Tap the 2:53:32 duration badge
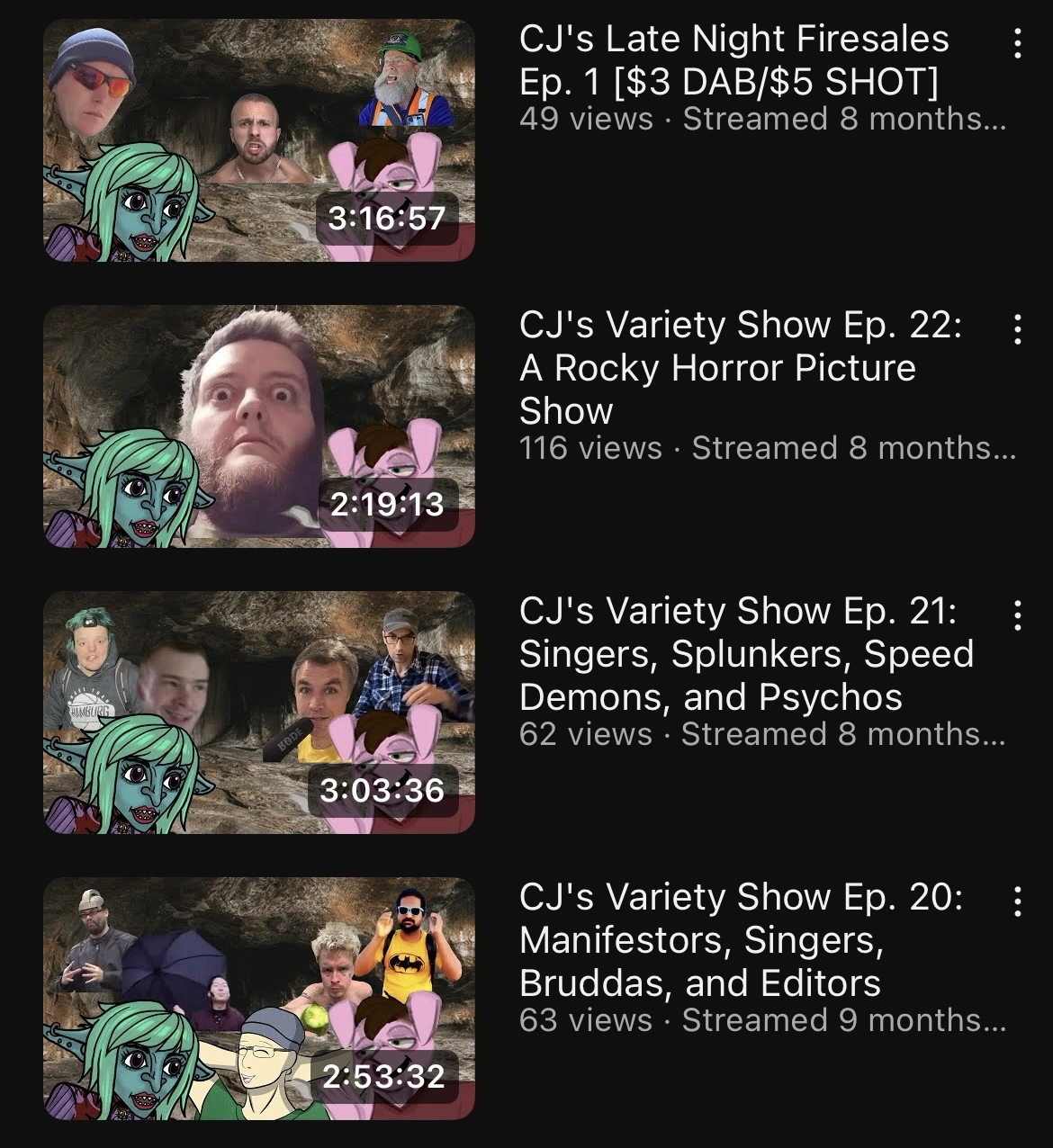The width and height of the screenshot is (1053, 1148). [x=384, y=1076]
